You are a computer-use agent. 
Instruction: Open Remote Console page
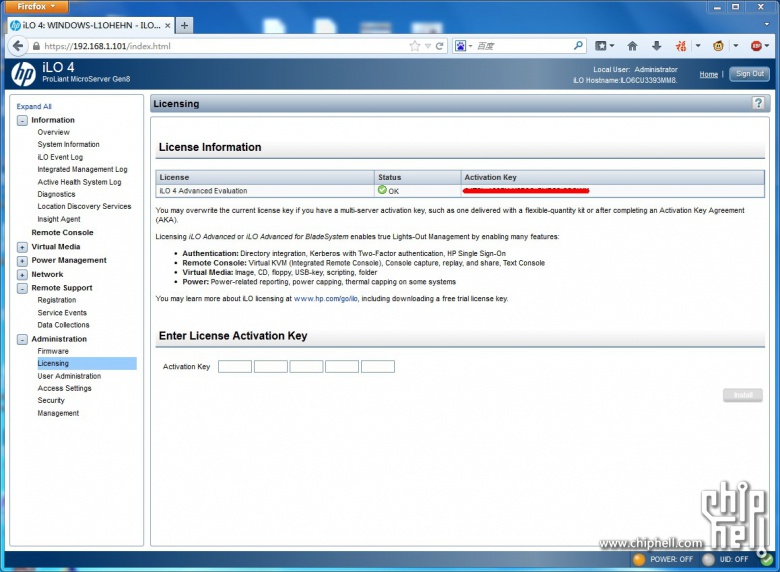(x=62, y=233)
